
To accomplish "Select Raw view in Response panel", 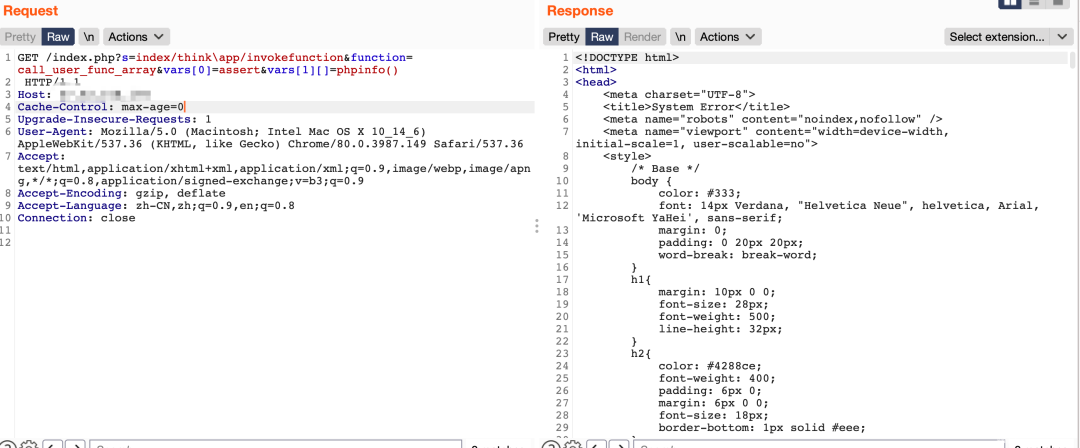I will pyautogui.click(x=602, y=37).
